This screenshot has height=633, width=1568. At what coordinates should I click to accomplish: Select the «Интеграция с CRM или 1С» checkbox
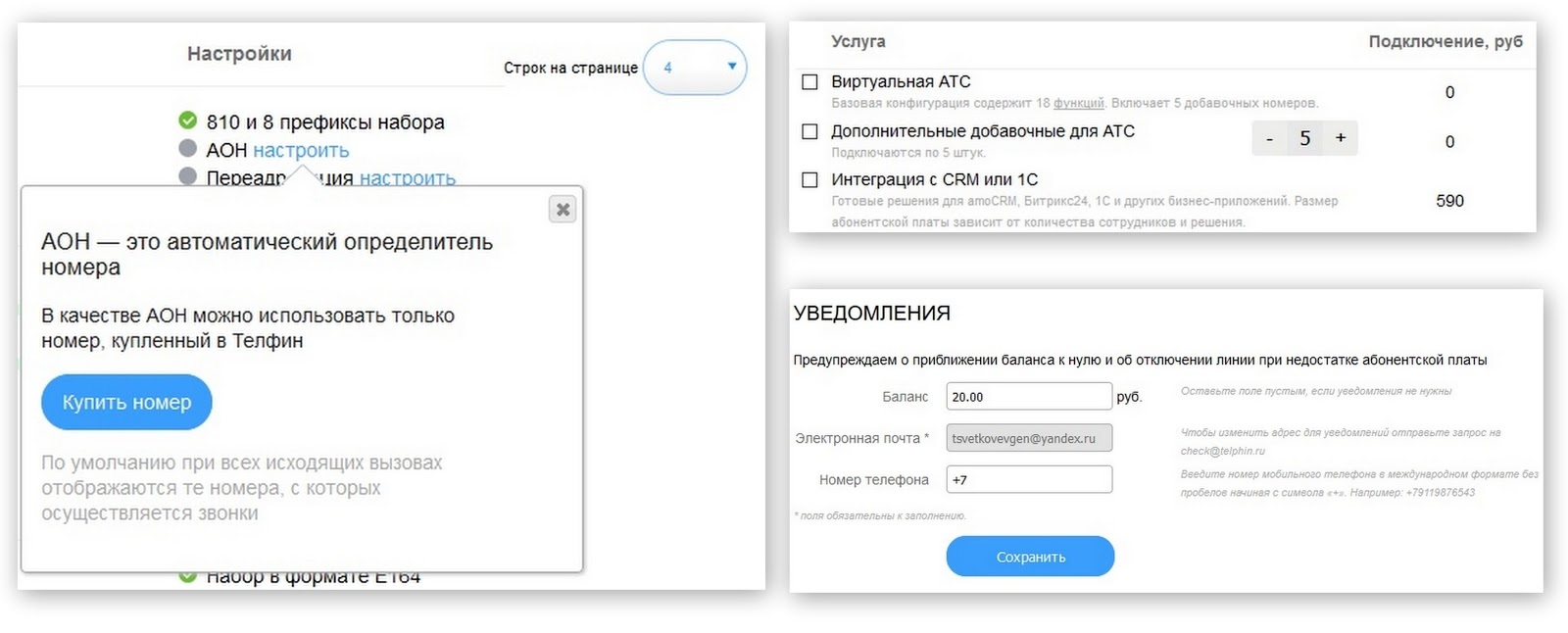coord(809,179)
